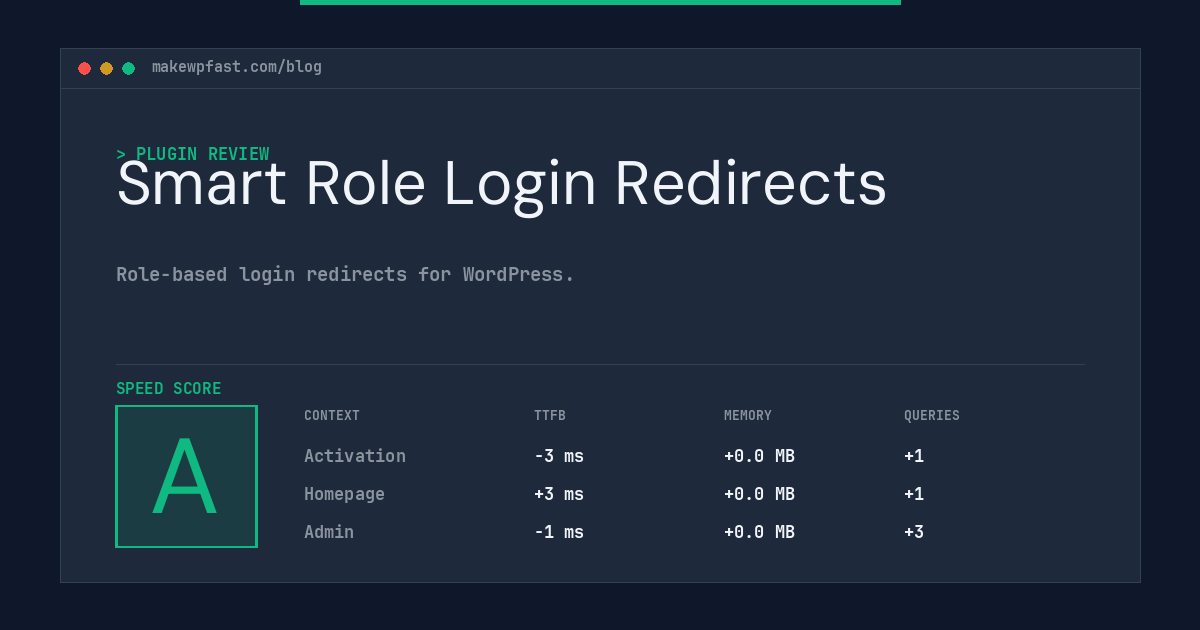Image resolution: width=1200 pixels, height=630 pixels.
Task: Select the Homepage row label
Action: point(344,494)
